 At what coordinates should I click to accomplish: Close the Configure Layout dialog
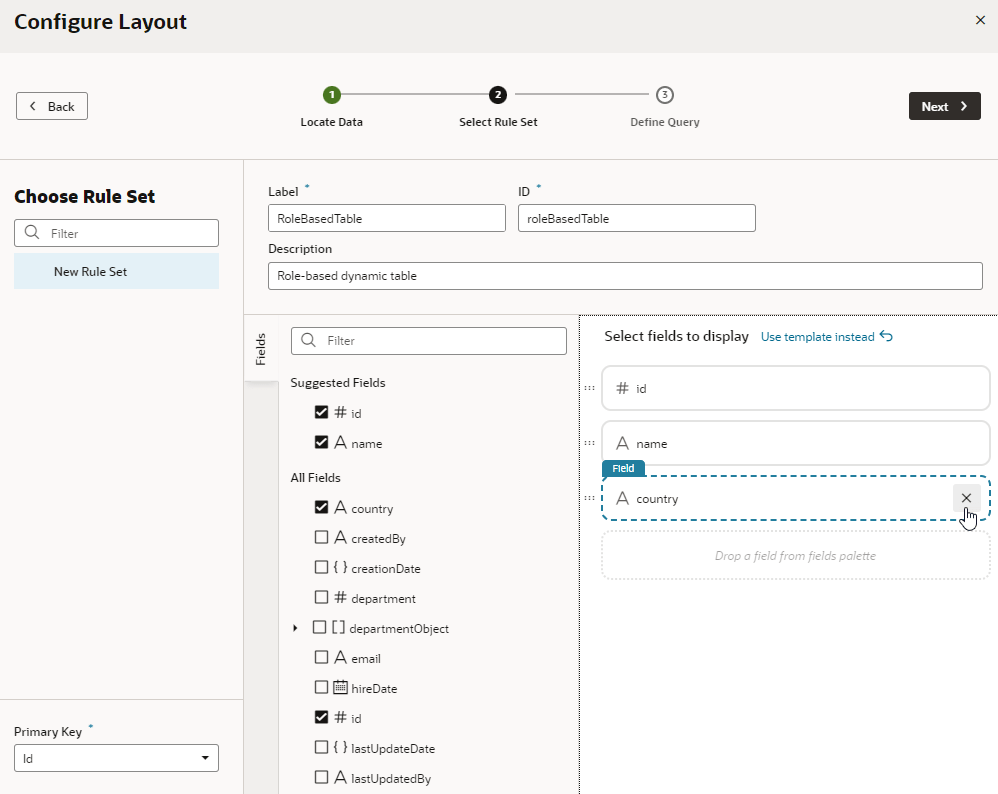(980, 20)
